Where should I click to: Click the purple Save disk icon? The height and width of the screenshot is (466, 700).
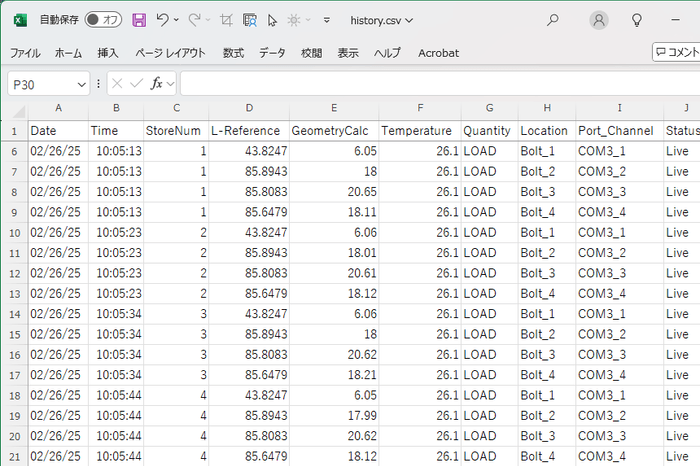139,20
